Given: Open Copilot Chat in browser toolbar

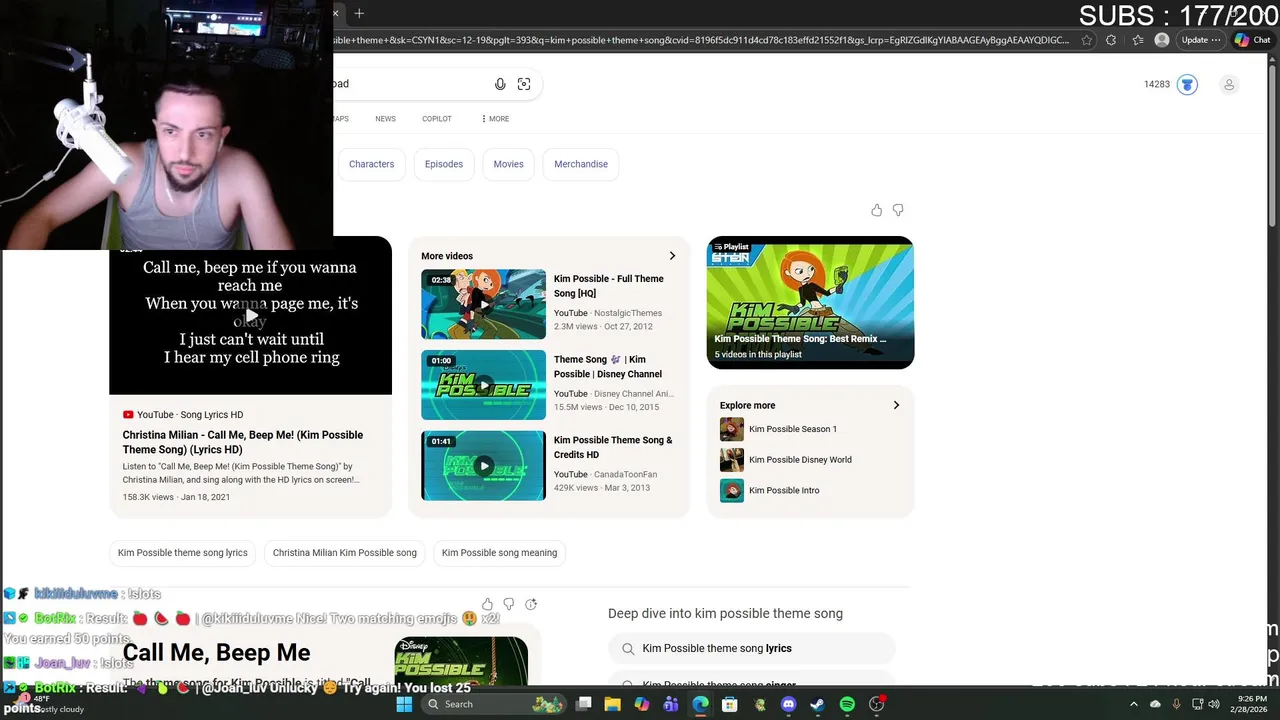Looking at the screenshot, I should point(1253,40).
